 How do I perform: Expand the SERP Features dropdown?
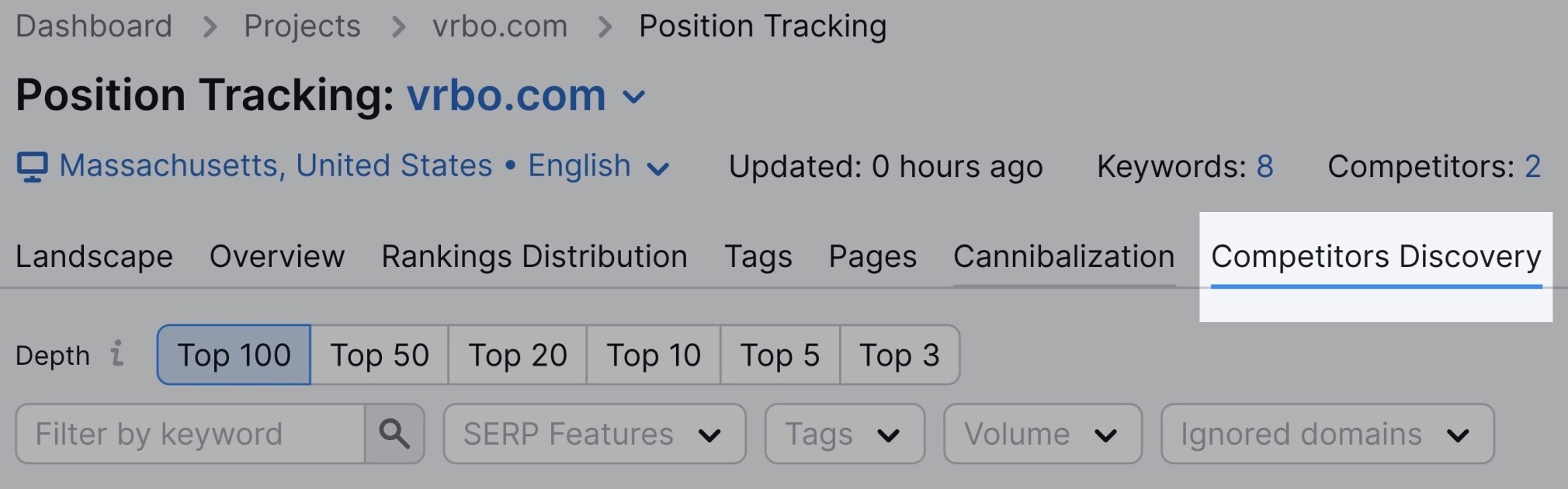595,434
